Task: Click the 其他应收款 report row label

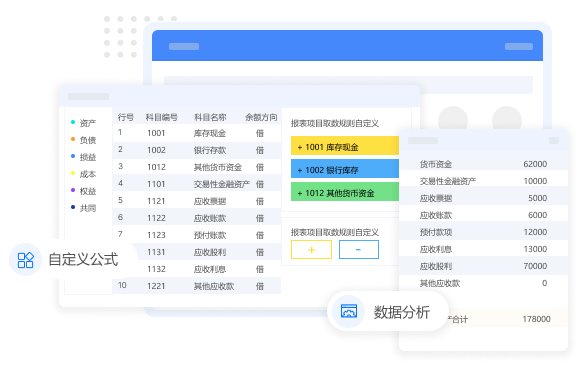Action: coord(440,283)
